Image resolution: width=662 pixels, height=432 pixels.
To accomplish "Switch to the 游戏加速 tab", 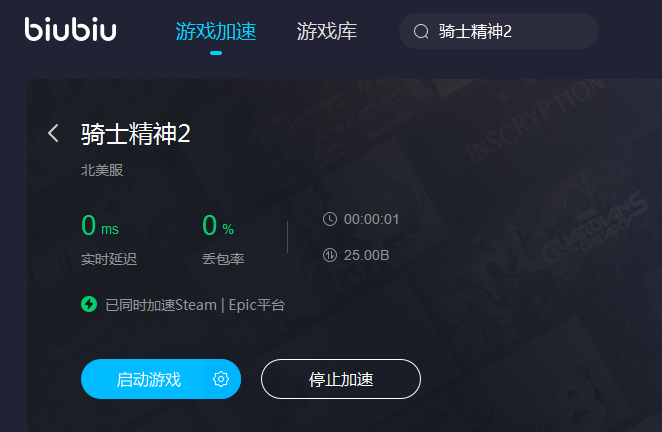I will pos(216,31).
